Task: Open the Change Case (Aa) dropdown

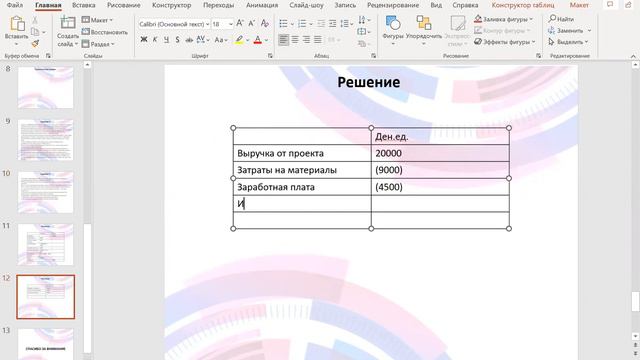Action: 221,40
